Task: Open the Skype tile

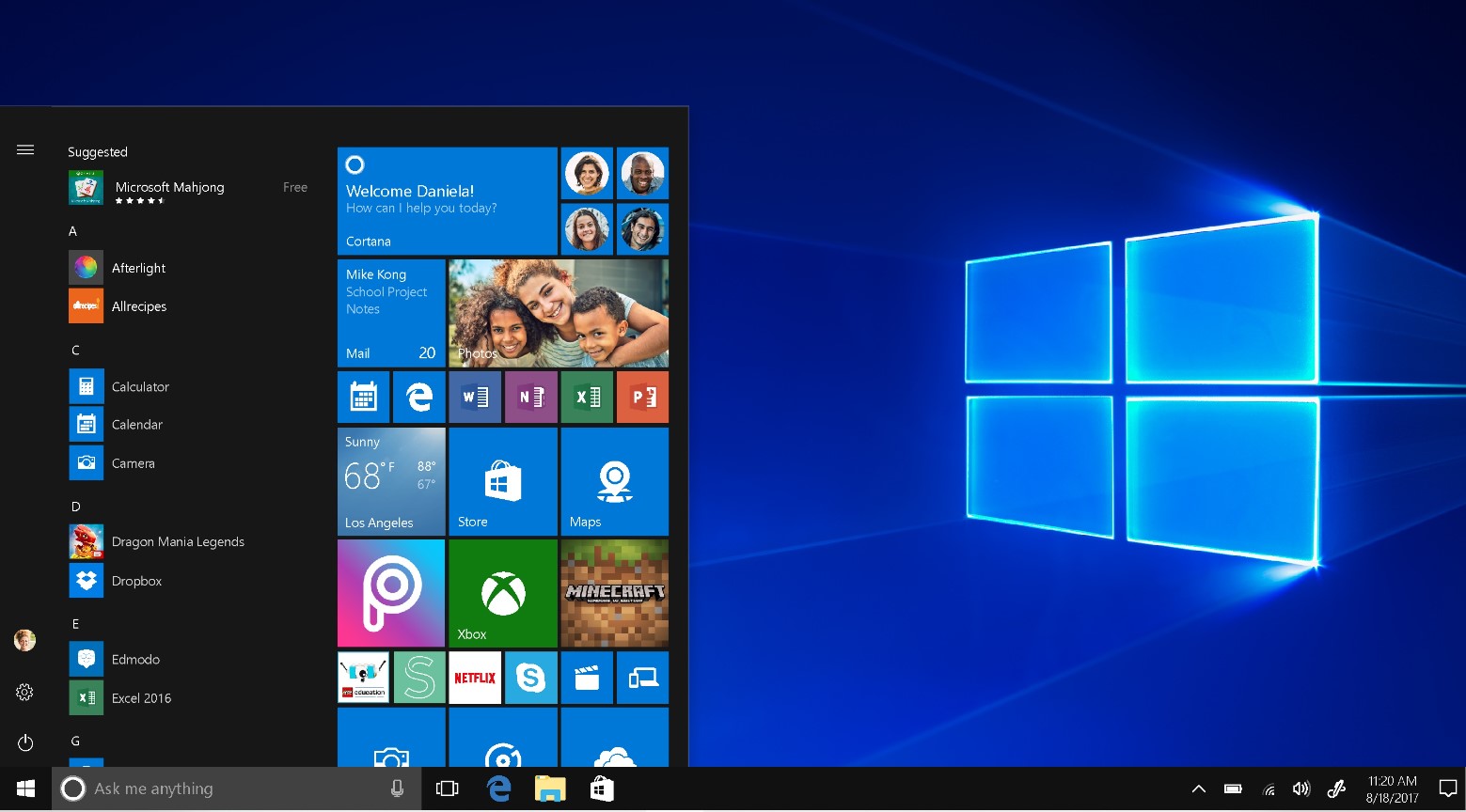Action: pos(531,678)
